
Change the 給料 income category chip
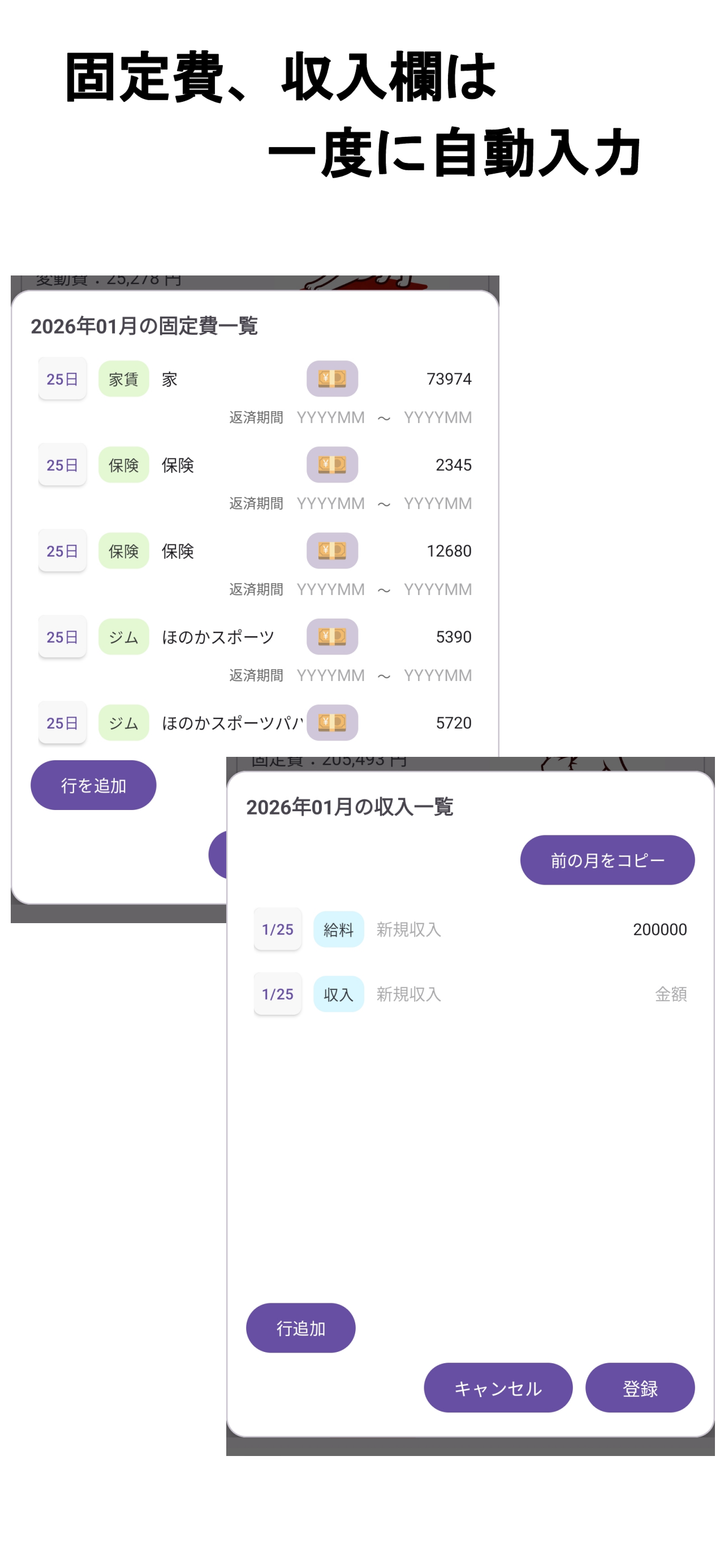[x=339, y=929]
